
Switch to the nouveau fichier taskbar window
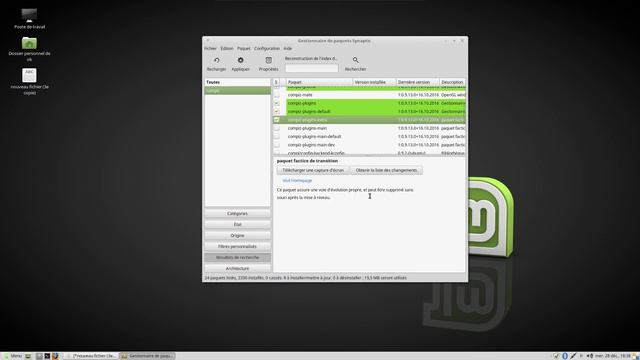91,356
